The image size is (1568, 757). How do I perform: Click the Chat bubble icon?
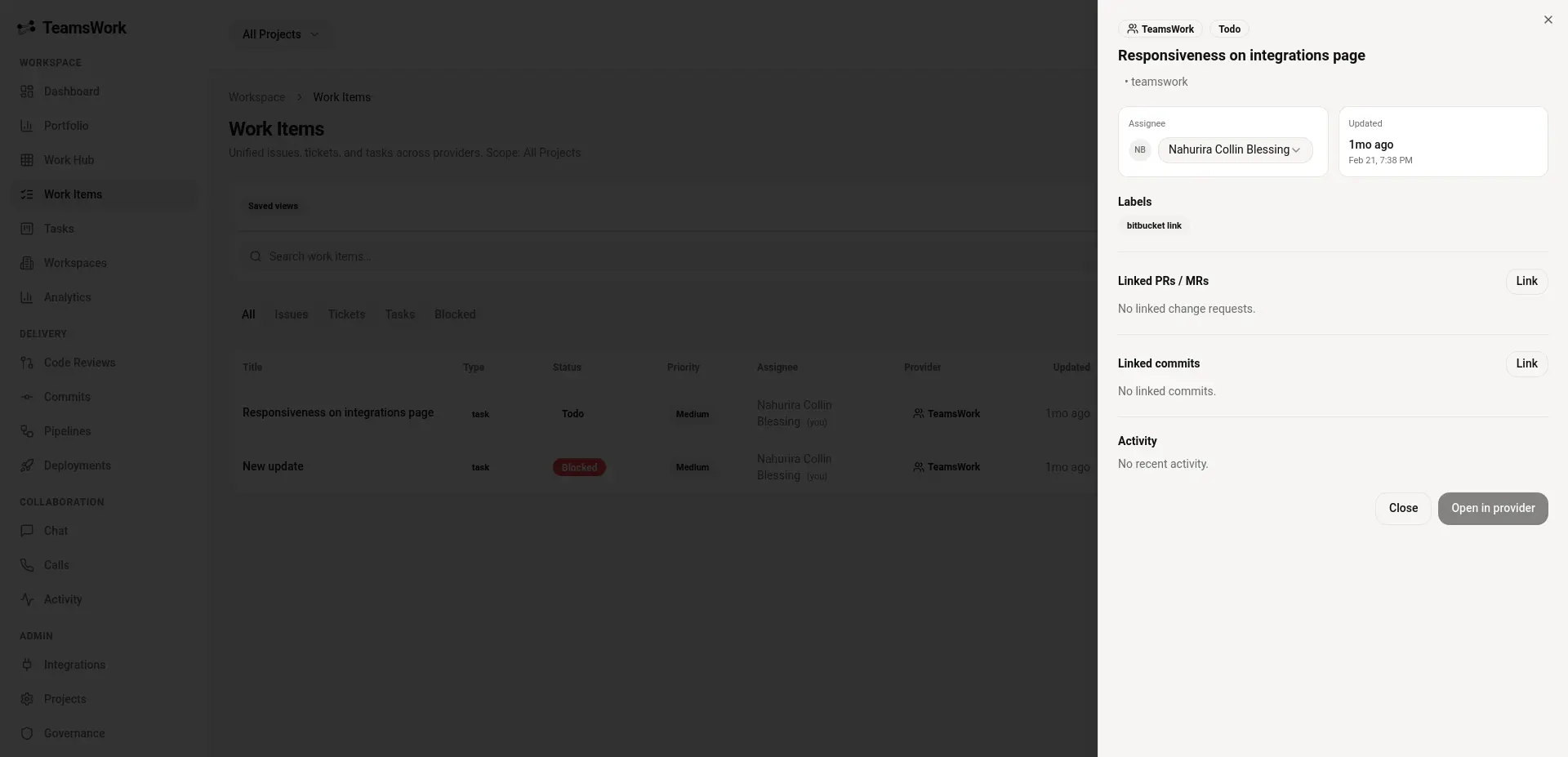click(27, 531)
